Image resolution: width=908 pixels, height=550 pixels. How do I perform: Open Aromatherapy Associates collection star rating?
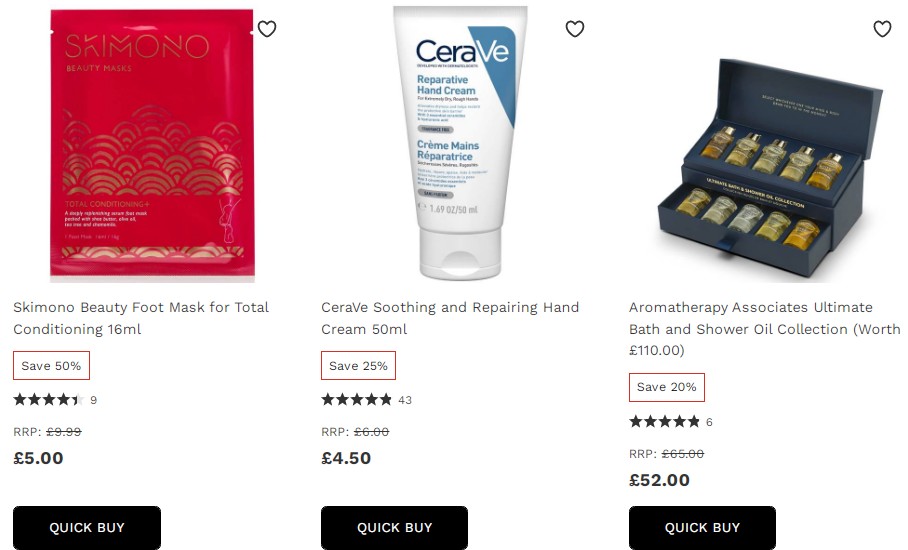click(x=665, y=421)
